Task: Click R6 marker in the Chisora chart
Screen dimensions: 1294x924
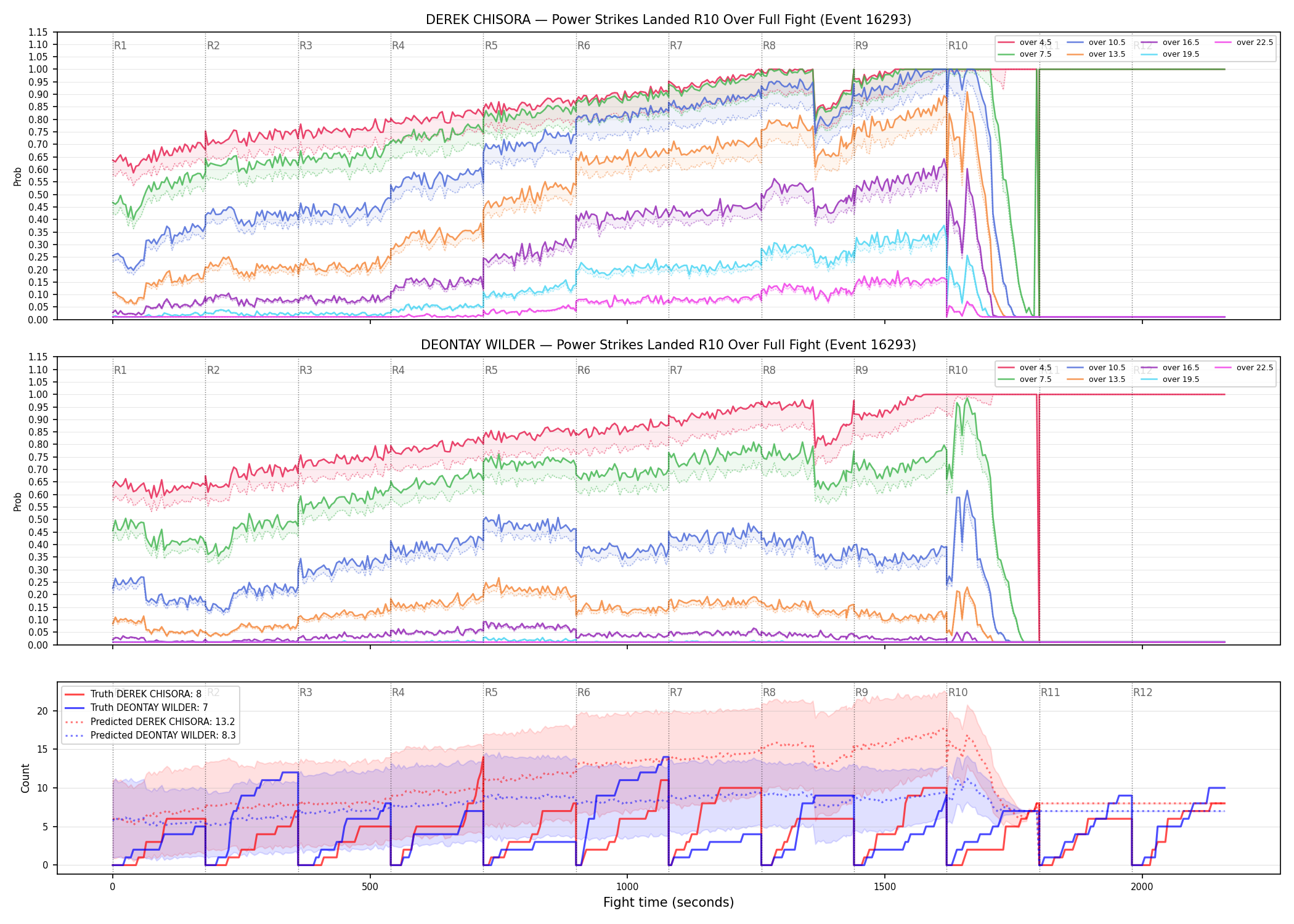Action: pos(584,46)
